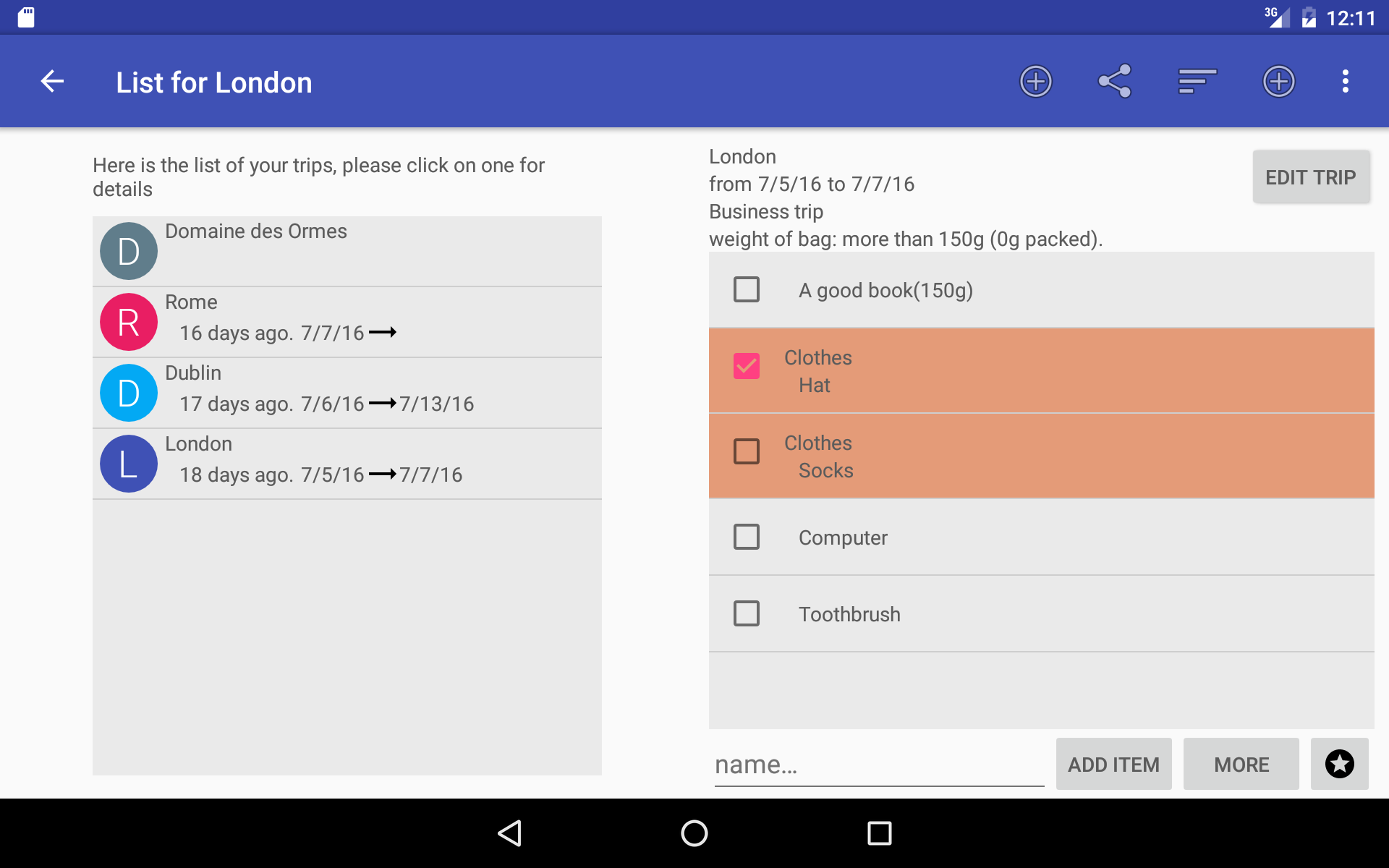Image resolution: width=1389 pixels, height=868 pixels.
Task: Open the three-dot overflow menu
Action: tap(1345, 81)
